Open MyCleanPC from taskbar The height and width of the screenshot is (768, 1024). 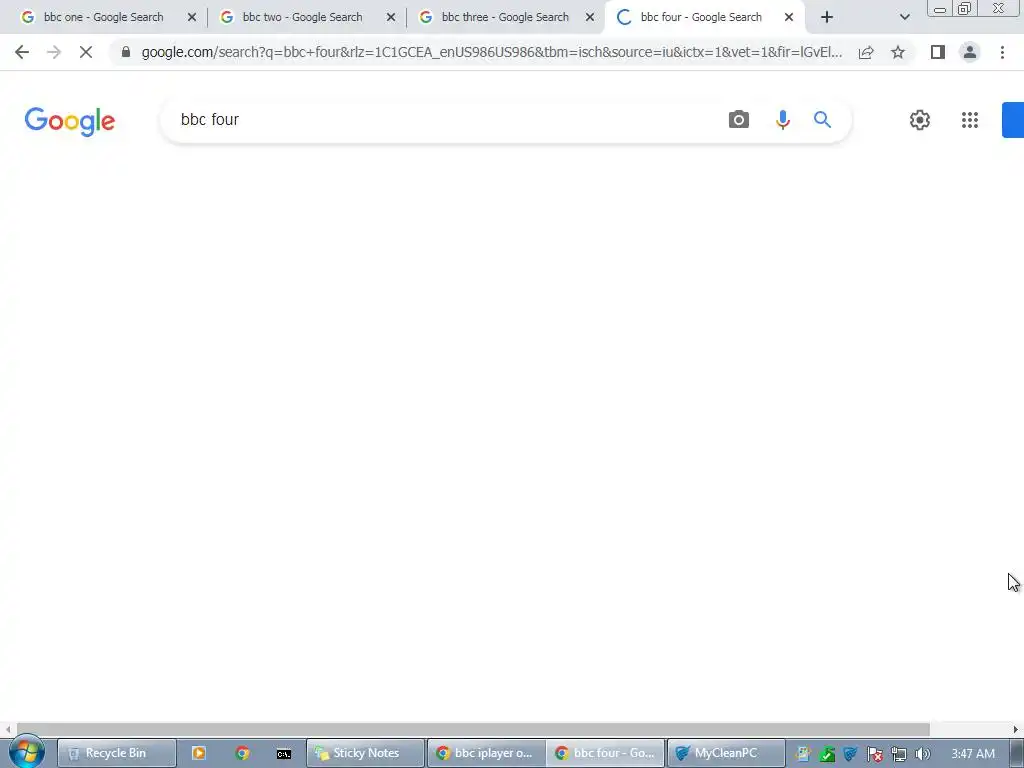[726, 753]
